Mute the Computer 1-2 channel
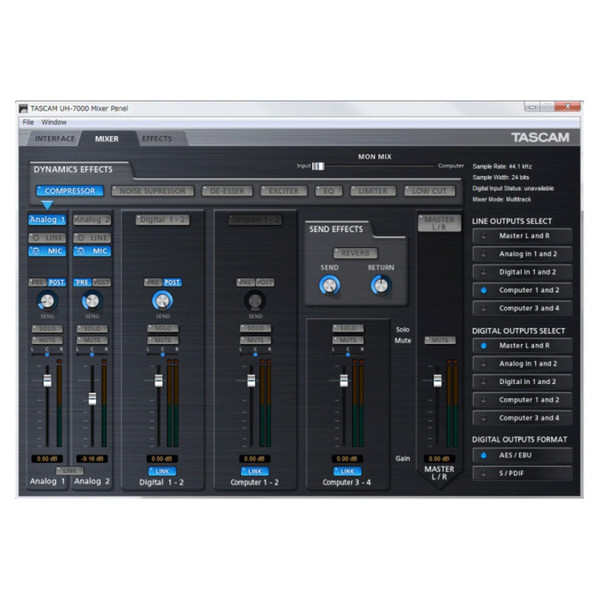600x600 pixels. coord(256,340)
